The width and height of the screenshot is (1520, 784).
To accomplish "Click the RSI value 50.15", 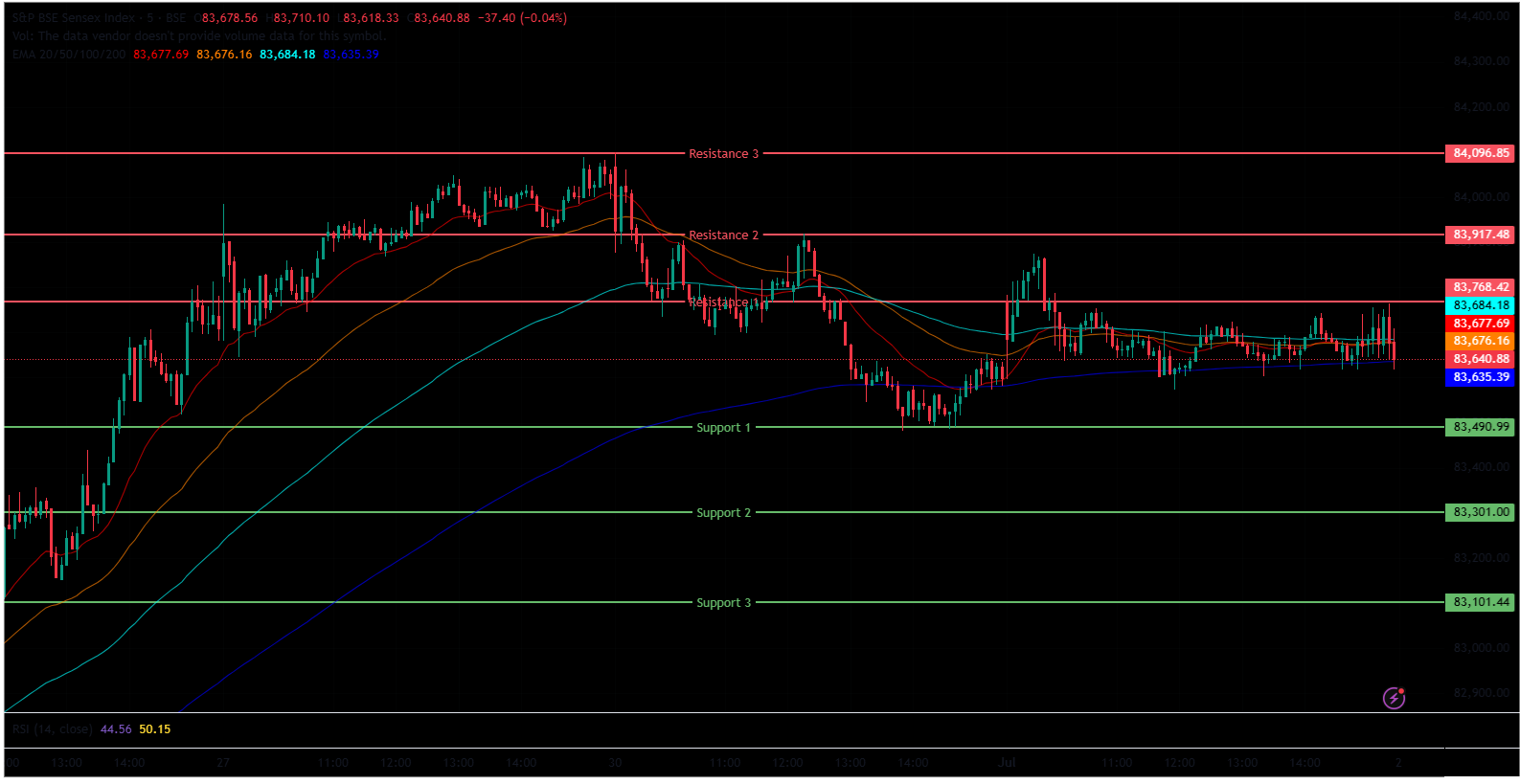I will coord(155,729).
